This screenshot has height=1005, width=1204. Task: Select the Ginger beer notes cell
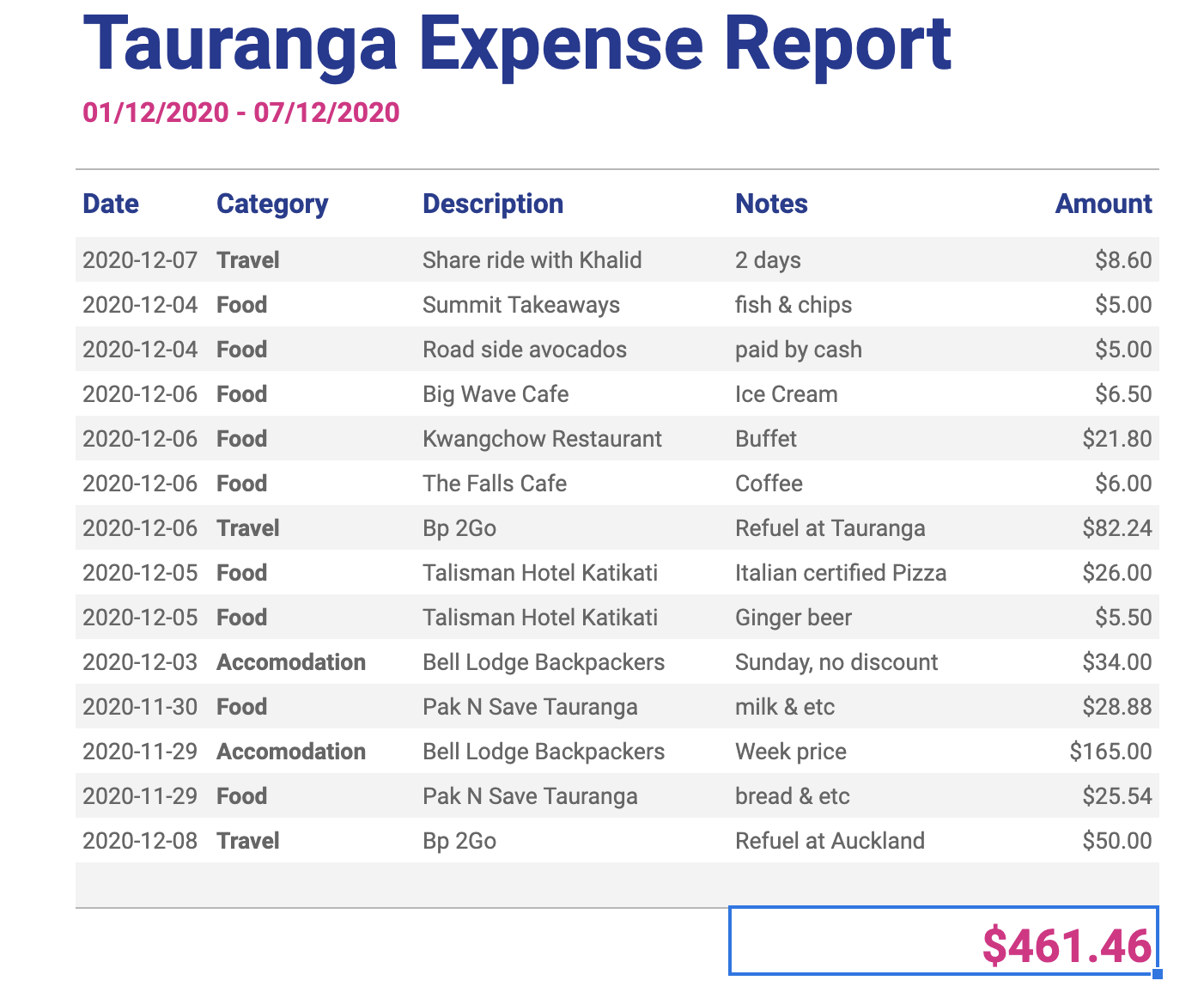coord(793,618)
